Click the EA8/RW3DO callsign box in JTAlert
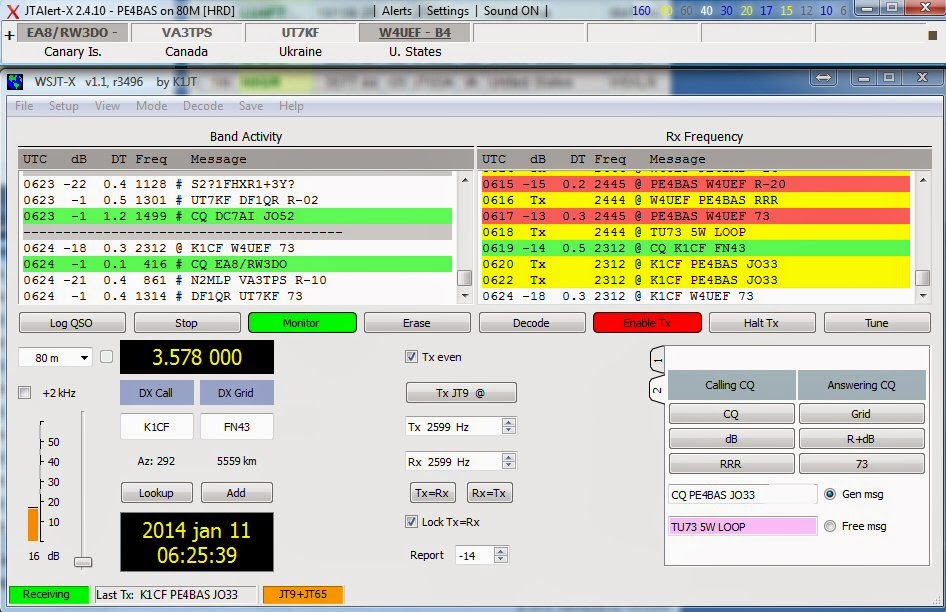The image size is (946, 612). [x=72, y=33]
